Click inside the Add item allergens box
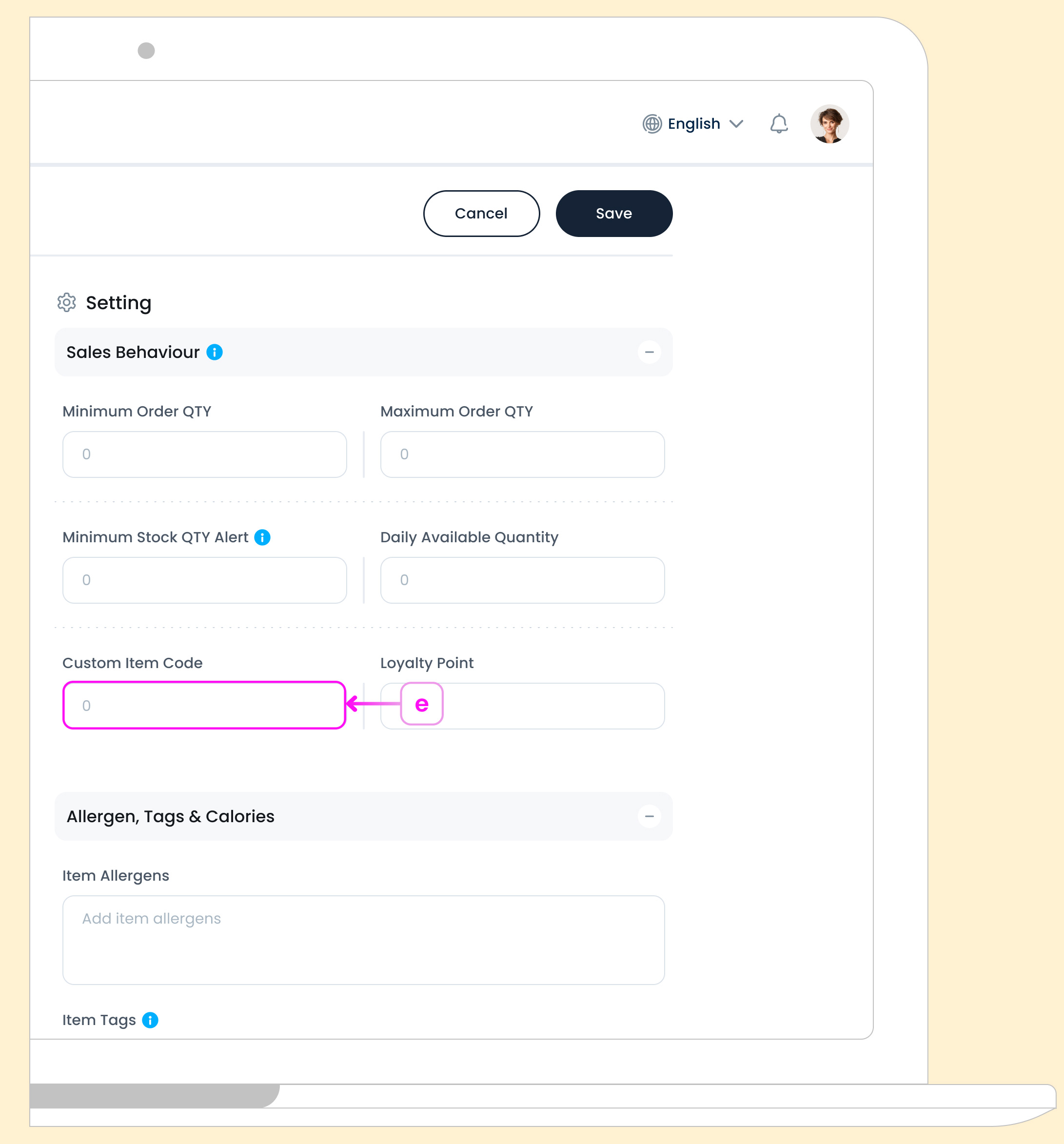1064x1144 pixels. click(x=363, y=940)
